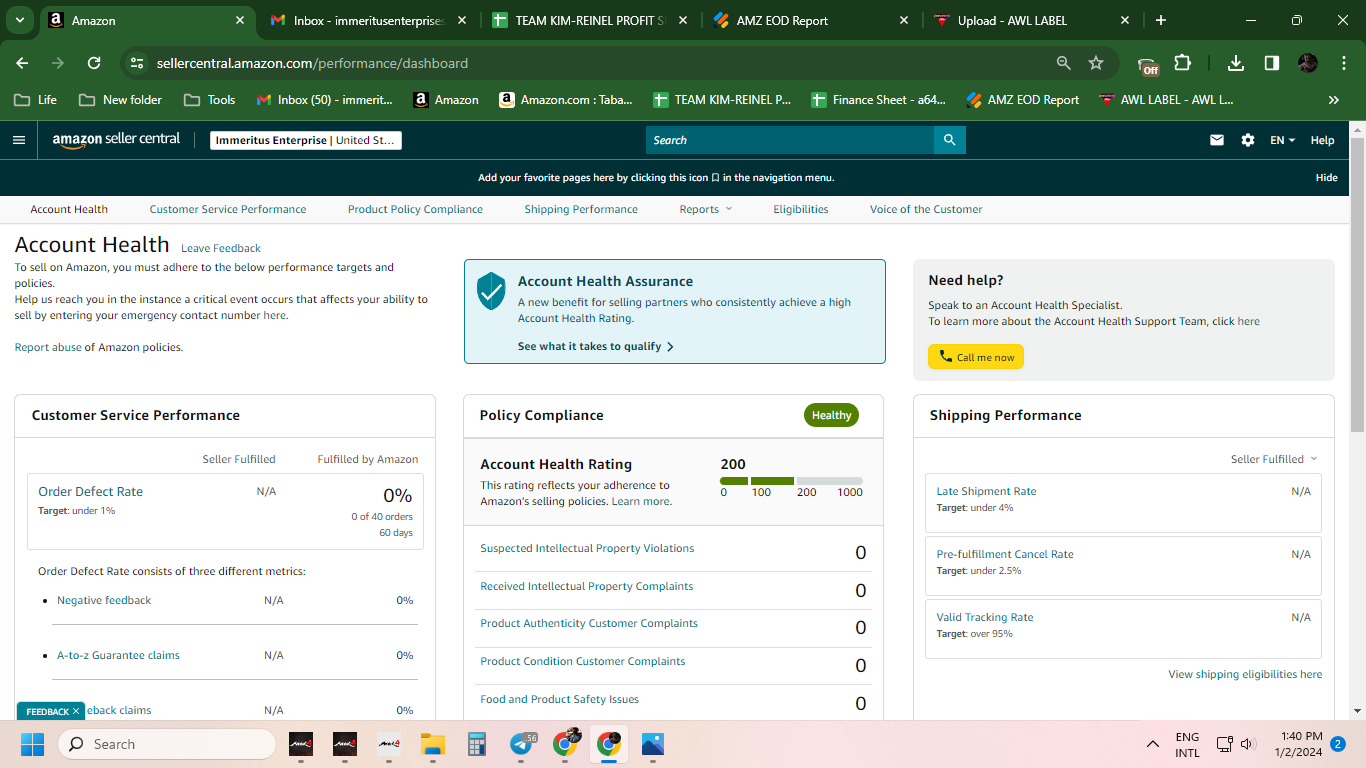Image resolution: width=1366 pixels, height=768 pixels.
Task: Open Suspected Intellectual Property Violations link
Action: point(587,548)
